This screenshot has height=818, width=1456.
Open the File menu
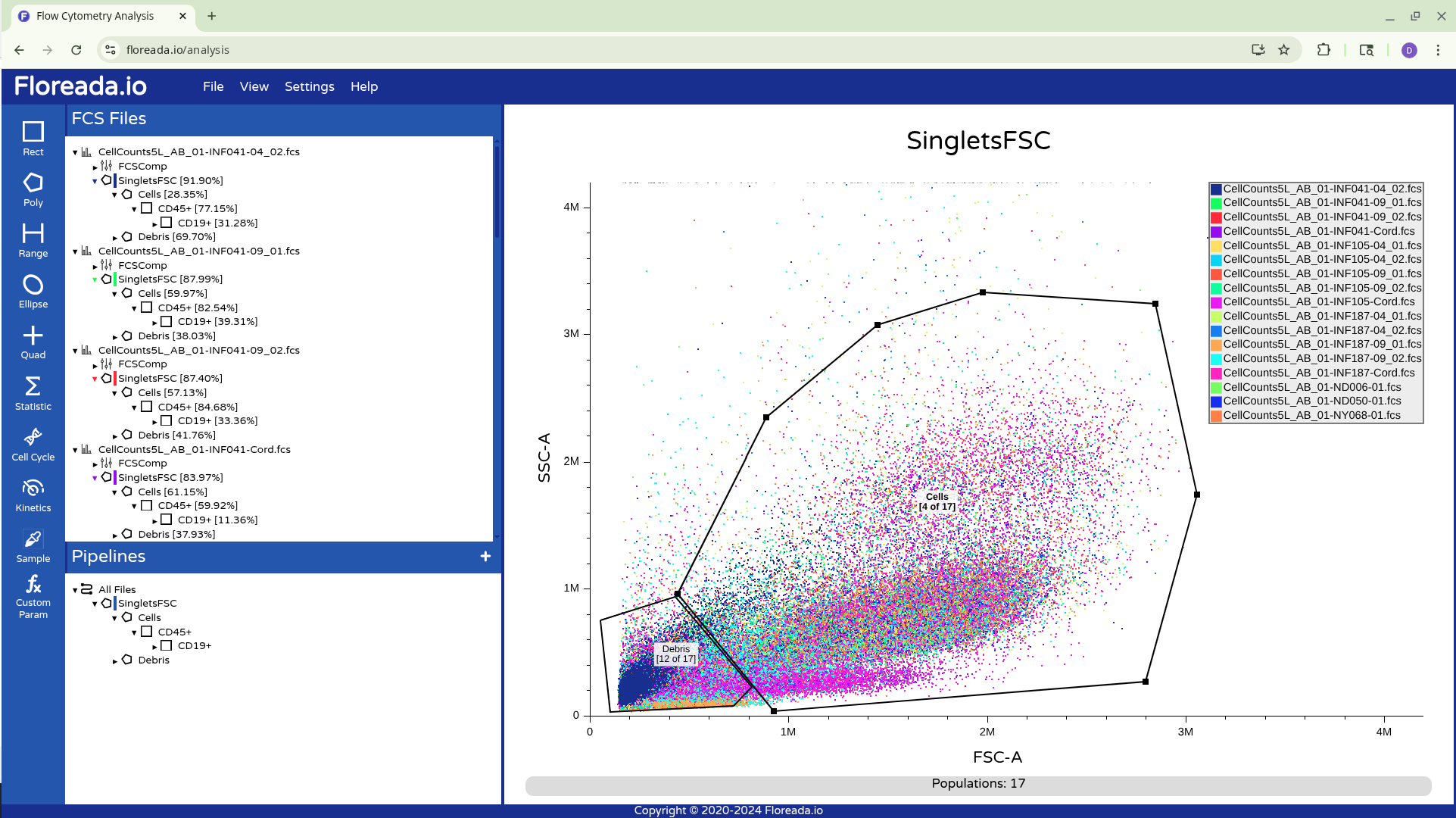point(213,86)
